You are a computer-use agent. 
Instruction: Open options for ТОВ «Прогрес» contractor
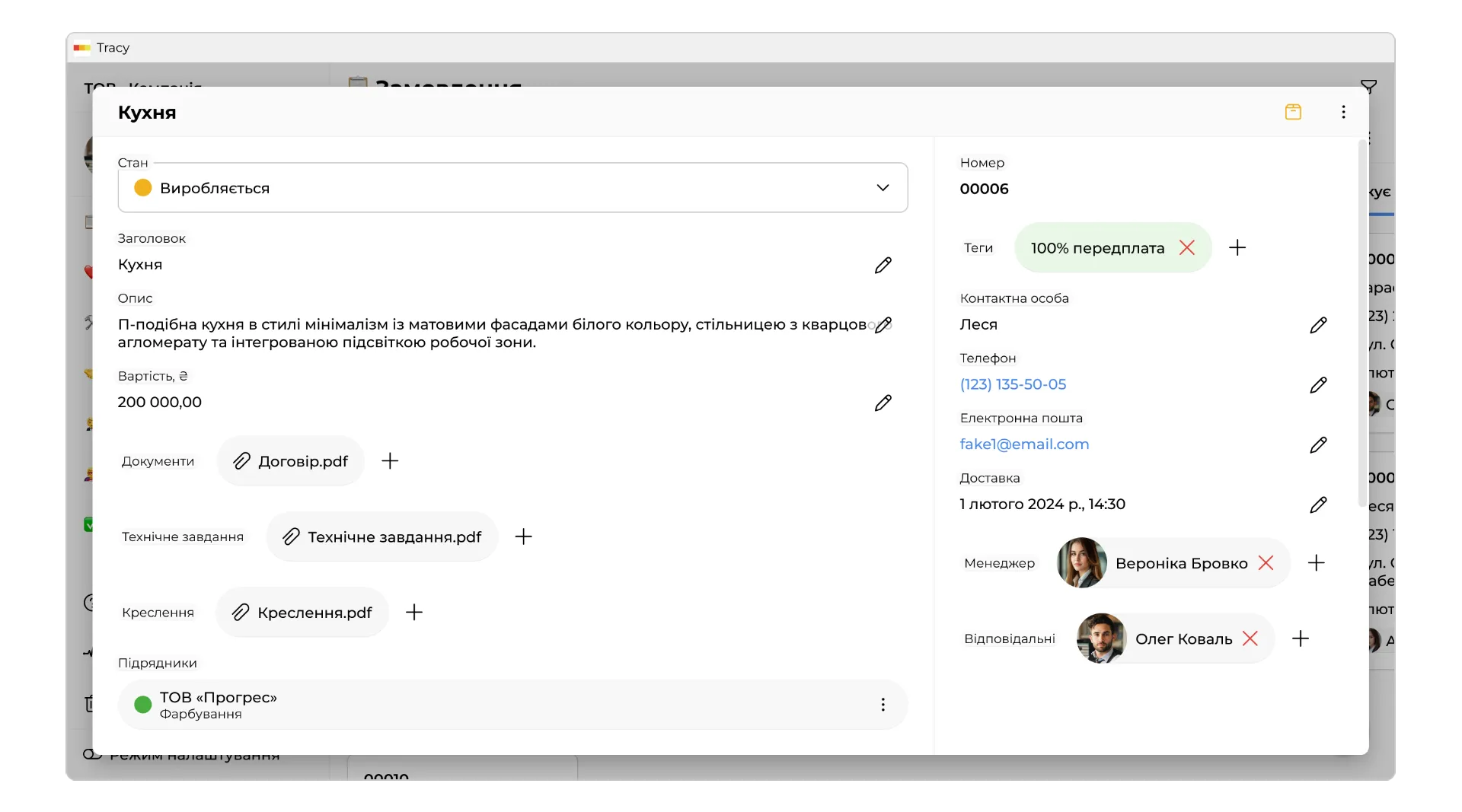(883, 705)
